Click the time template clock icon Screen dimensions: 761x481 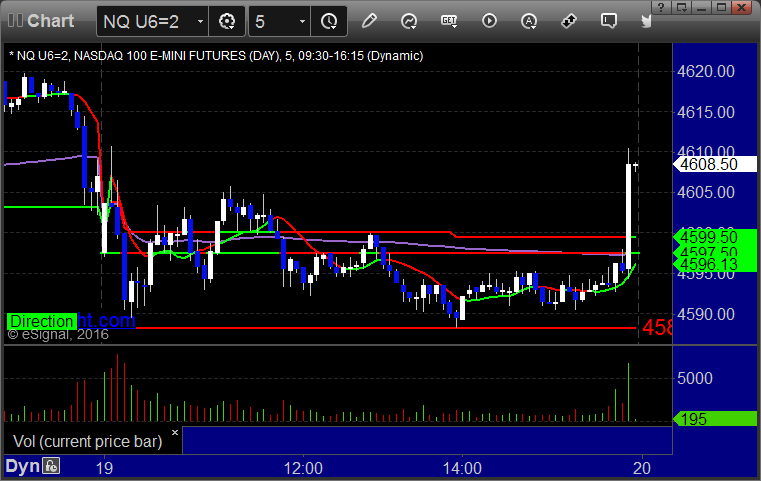pos(329,21)
